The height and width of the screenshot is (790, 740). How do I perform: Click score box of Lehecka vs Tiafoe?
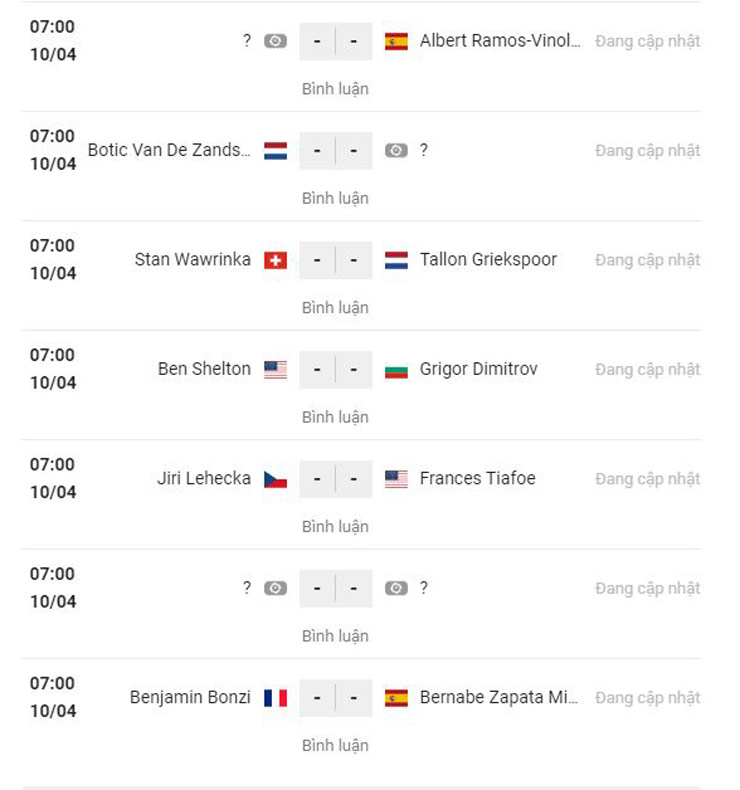tap(335, 479)
